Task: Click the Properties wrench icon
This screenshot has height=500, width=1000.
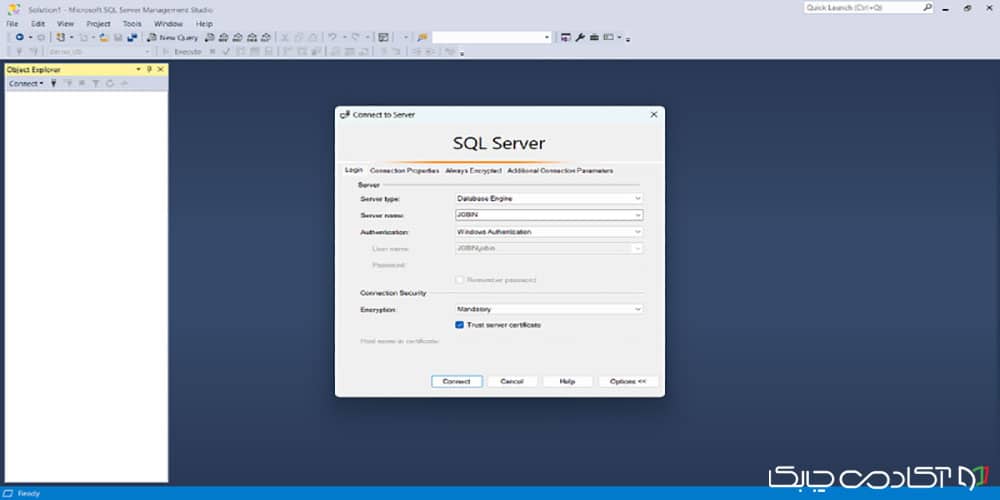Action: coord(580,38)
